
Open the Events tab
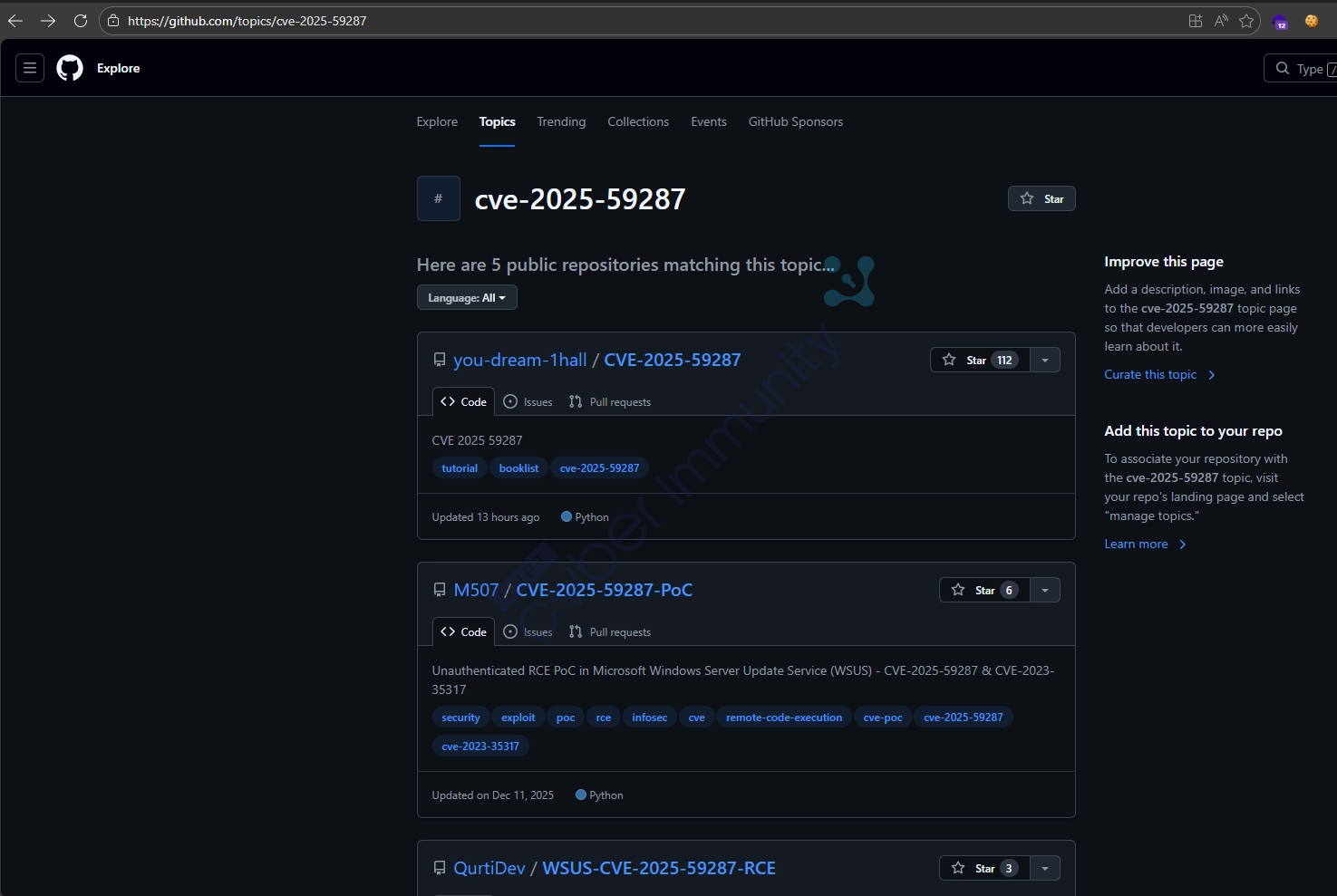[709, 121]
